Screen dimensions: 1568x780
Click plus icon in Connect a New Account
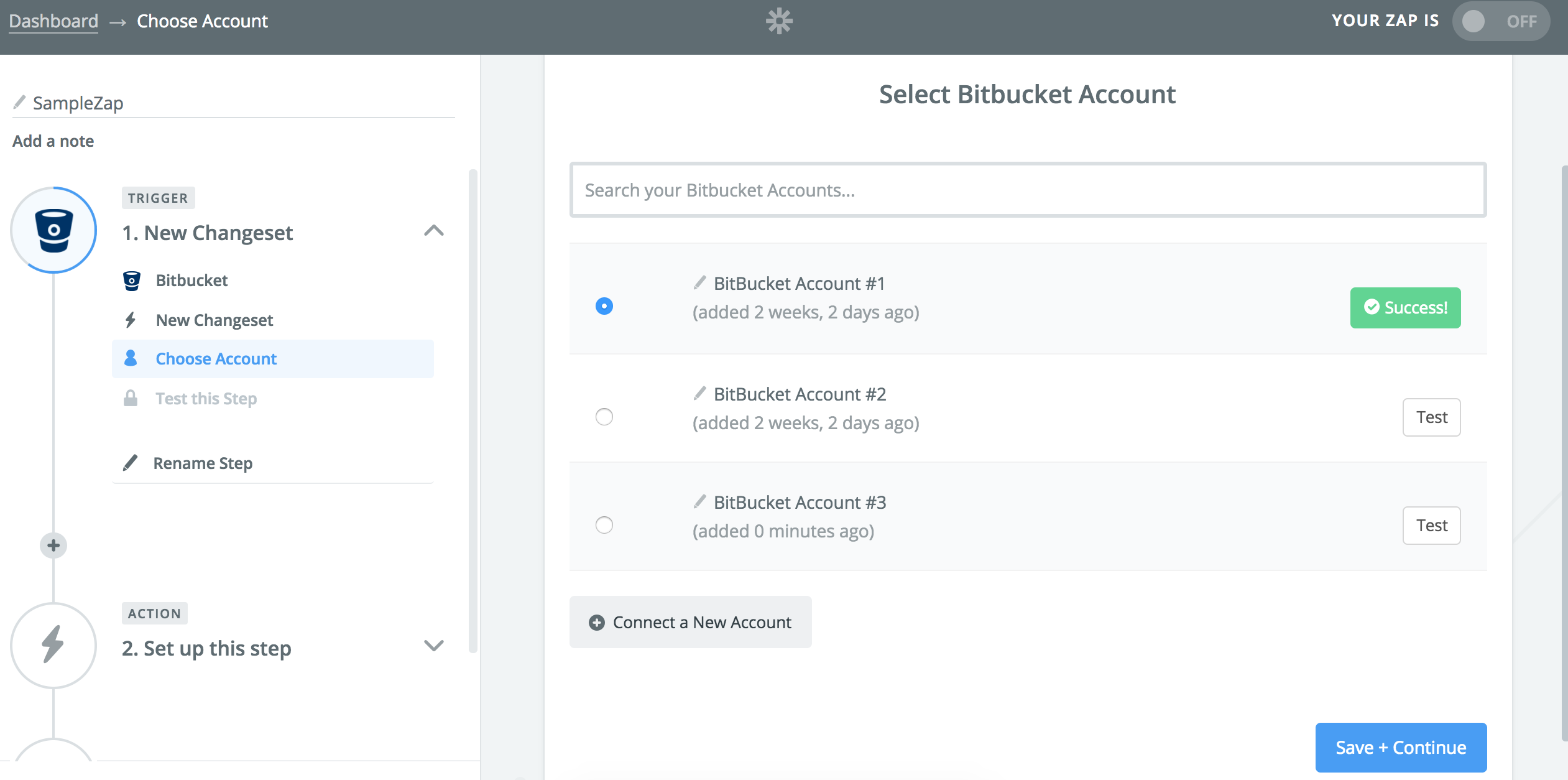pos(597,623)
